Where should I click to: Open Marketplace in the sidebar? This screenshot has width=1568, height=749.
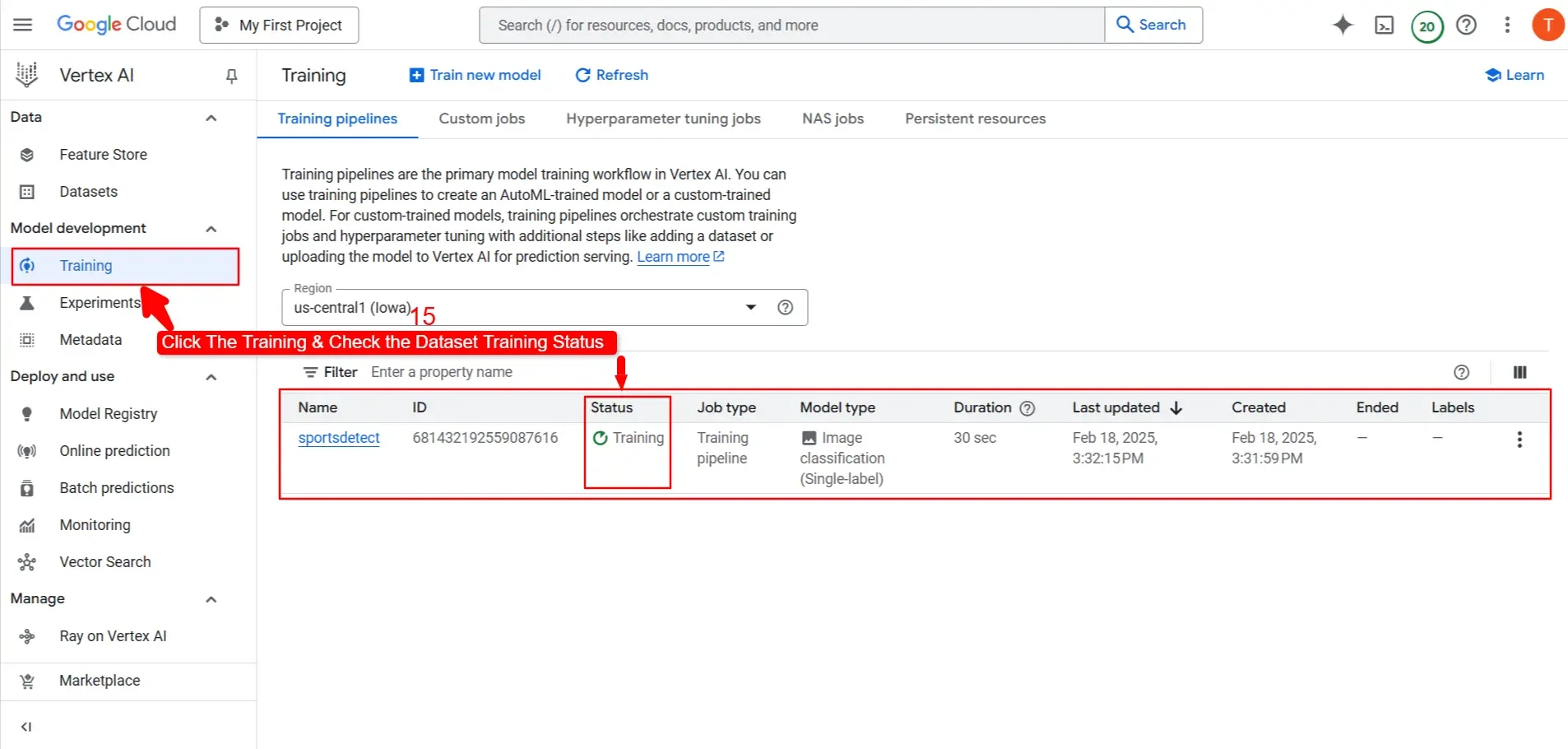[100, 681]
